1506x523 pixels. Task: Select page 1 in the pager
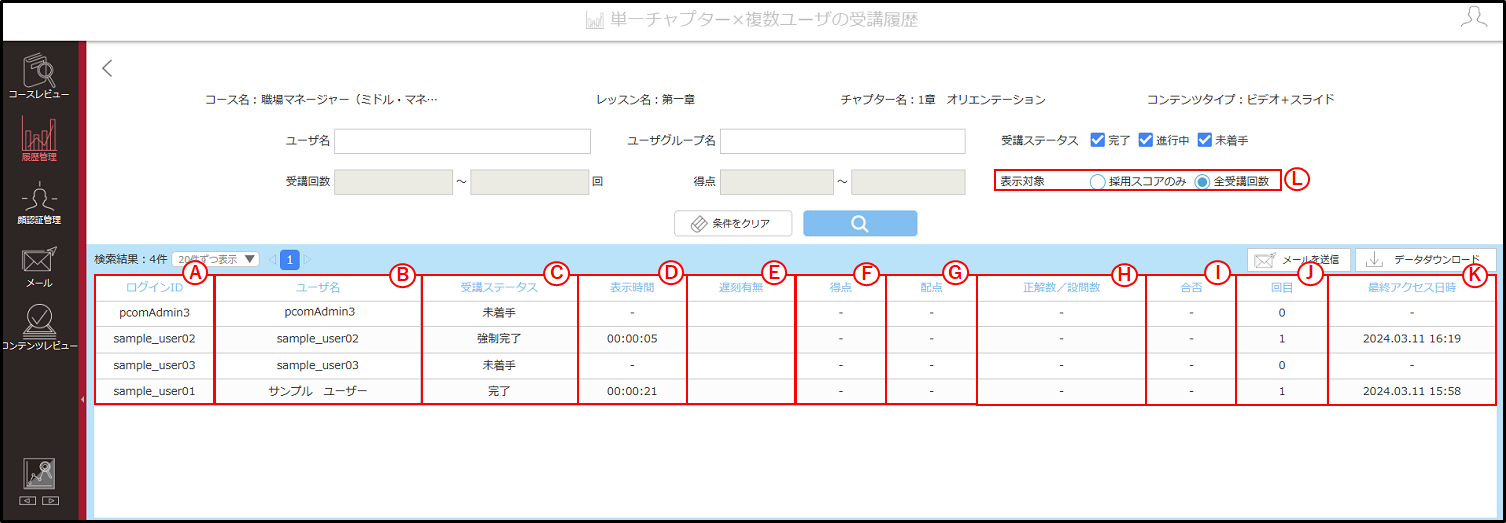click(x=290, y=259)
